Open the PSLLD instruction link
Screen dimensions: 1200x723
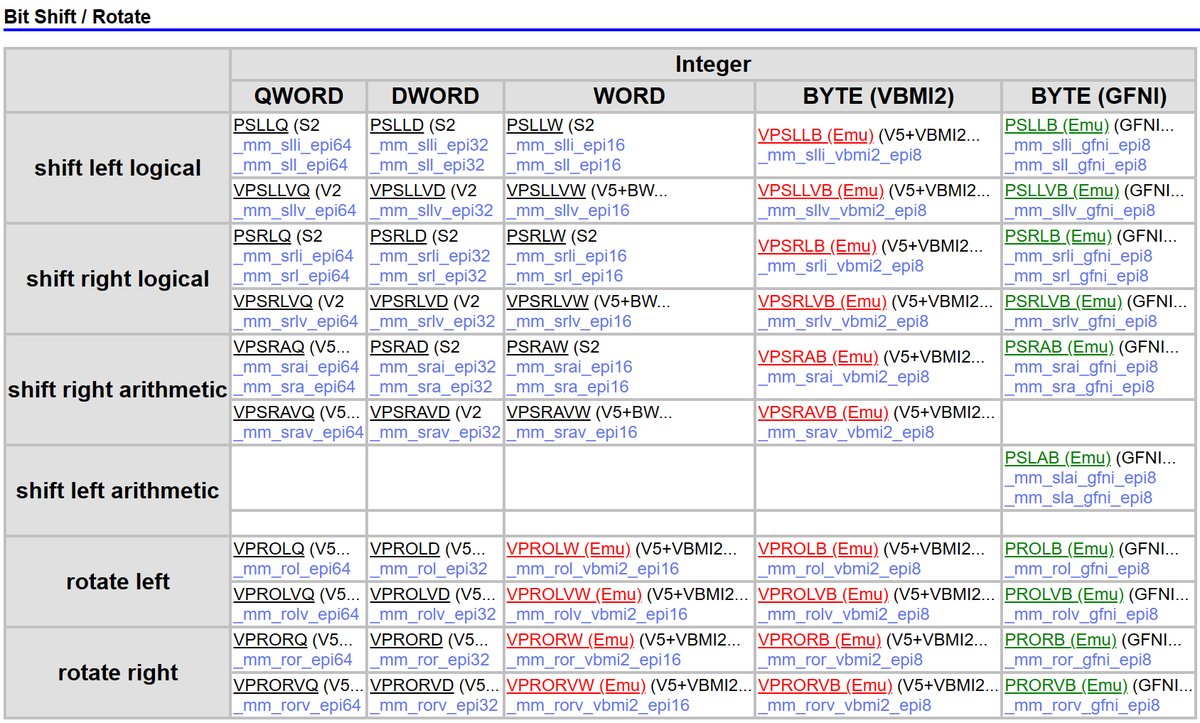tap(397, 126)
